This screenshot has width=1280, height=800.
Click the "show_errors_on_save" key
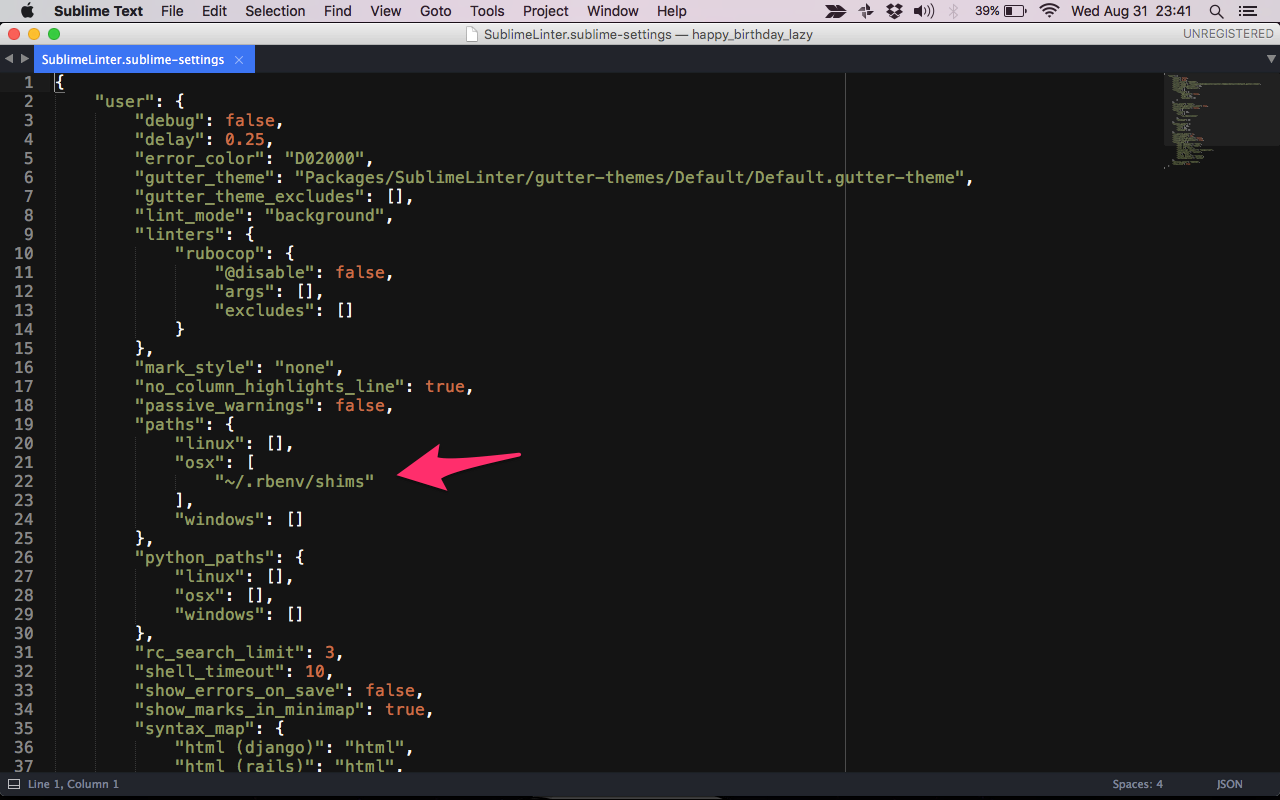click(240, 690)
